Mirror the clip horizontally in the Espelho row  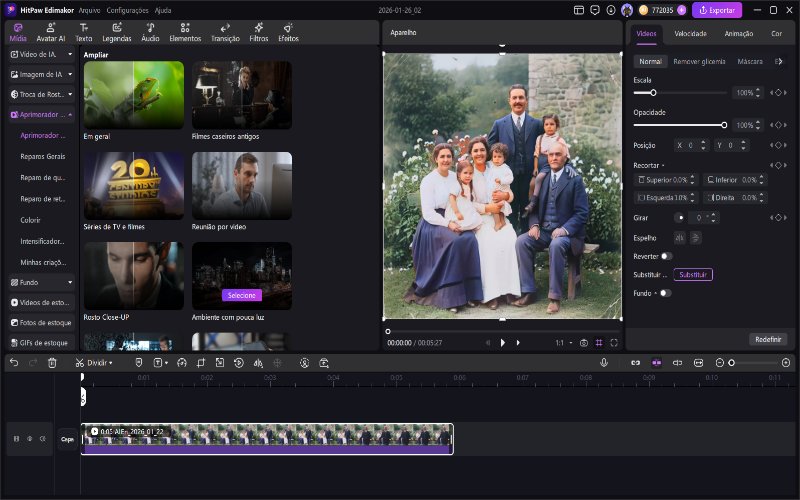pos(680,238)
